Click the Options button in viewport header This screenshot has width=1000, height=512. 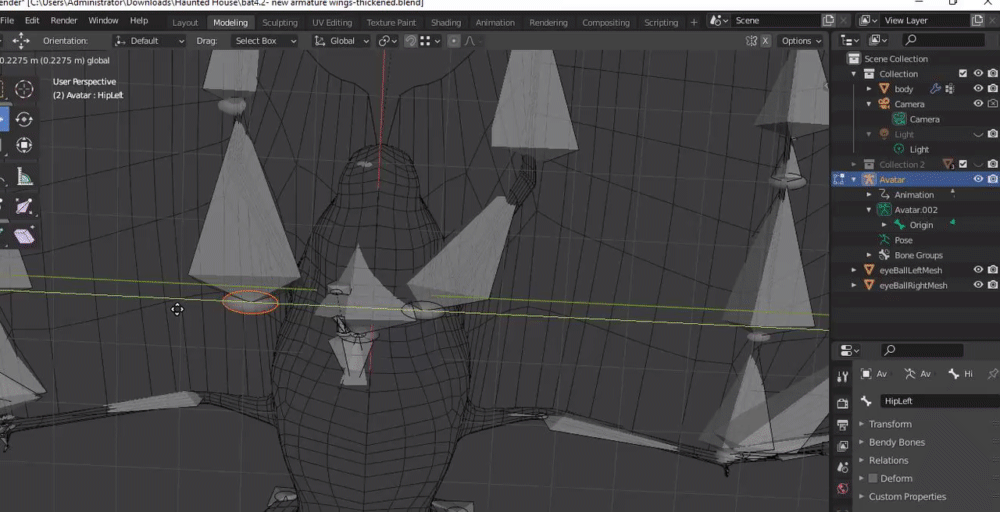point(800,41)
